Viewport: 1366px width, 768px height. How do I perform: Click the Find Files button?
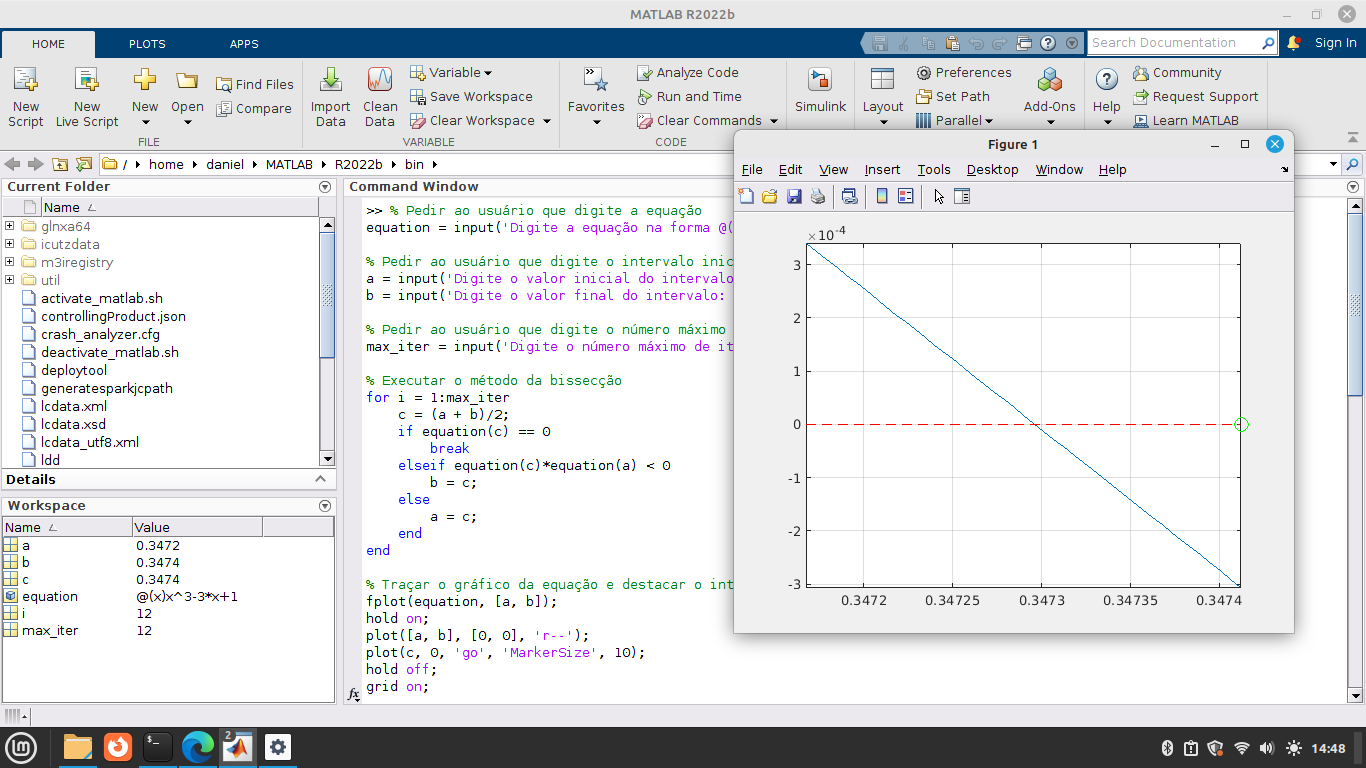tap(255, 84)
